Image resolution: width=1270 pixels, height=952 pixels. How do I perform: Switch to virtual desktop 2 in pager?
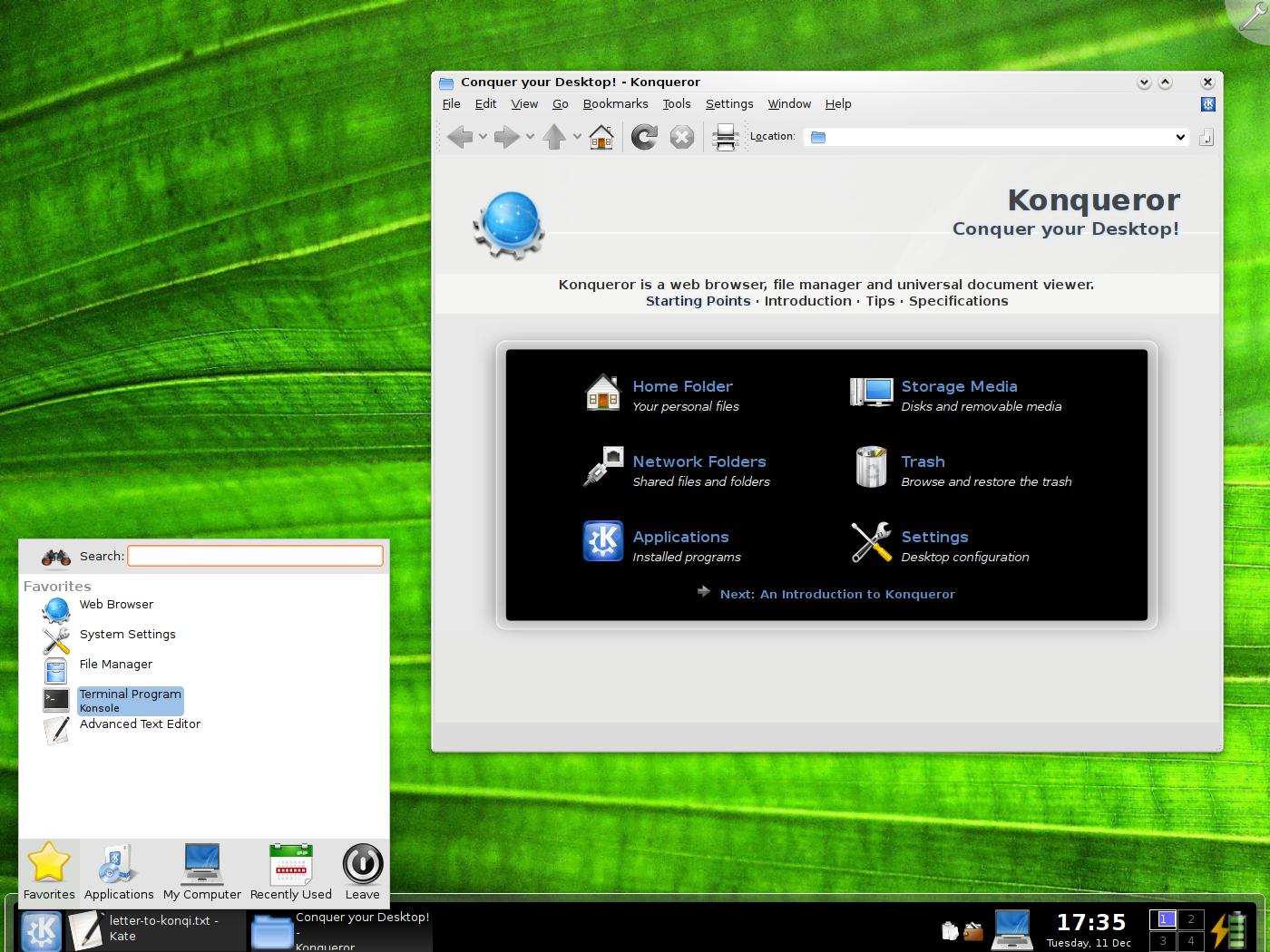click(x=1191, y=919)
